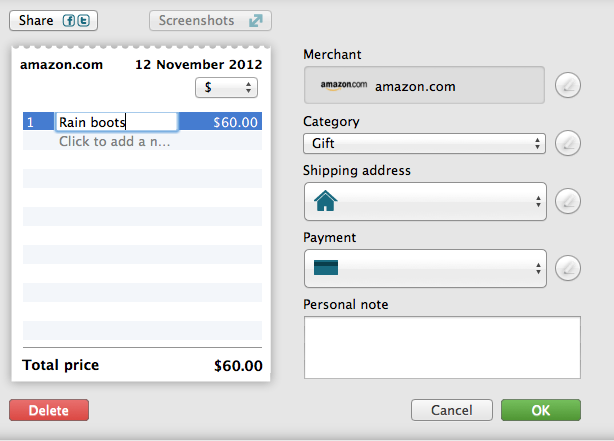Image resolution: width=614 pixels, height=441 pixels.
Task: Click the Total price $60.00 amount
Action: click(238, 365)
